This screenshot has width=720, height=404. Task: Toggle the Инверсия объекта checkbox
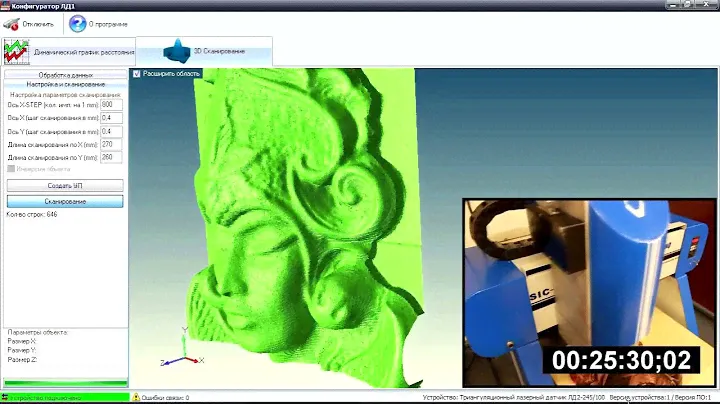[x=11, y=169]
